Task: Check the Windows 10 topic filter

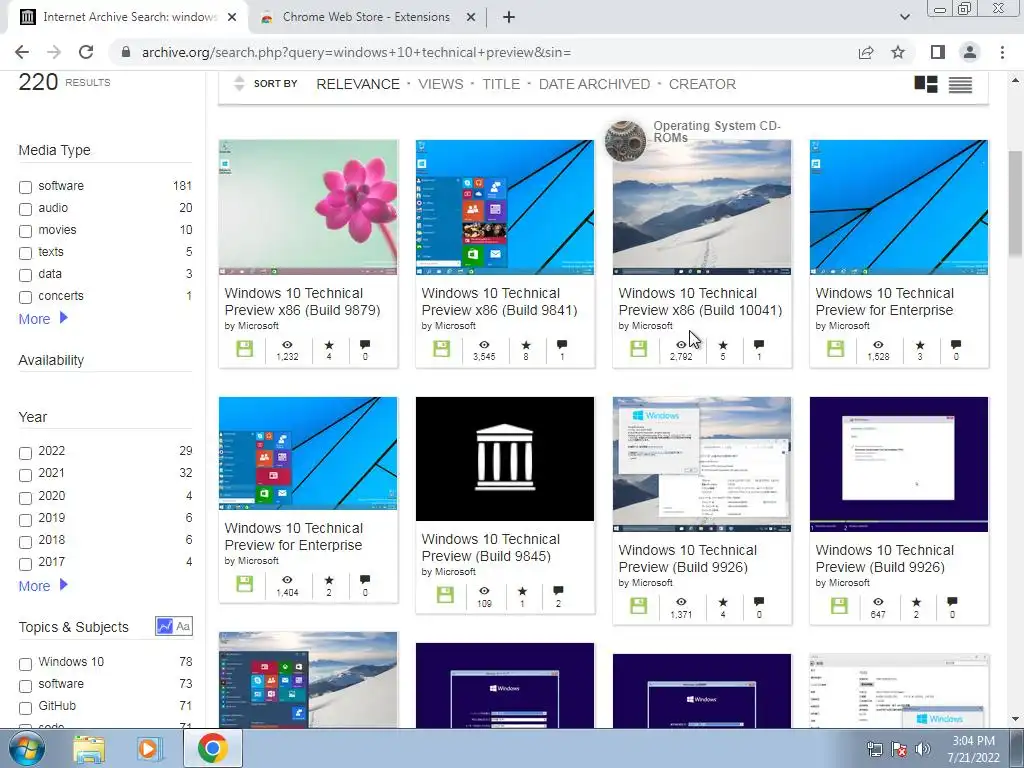Action: click(x=25, y=664)
